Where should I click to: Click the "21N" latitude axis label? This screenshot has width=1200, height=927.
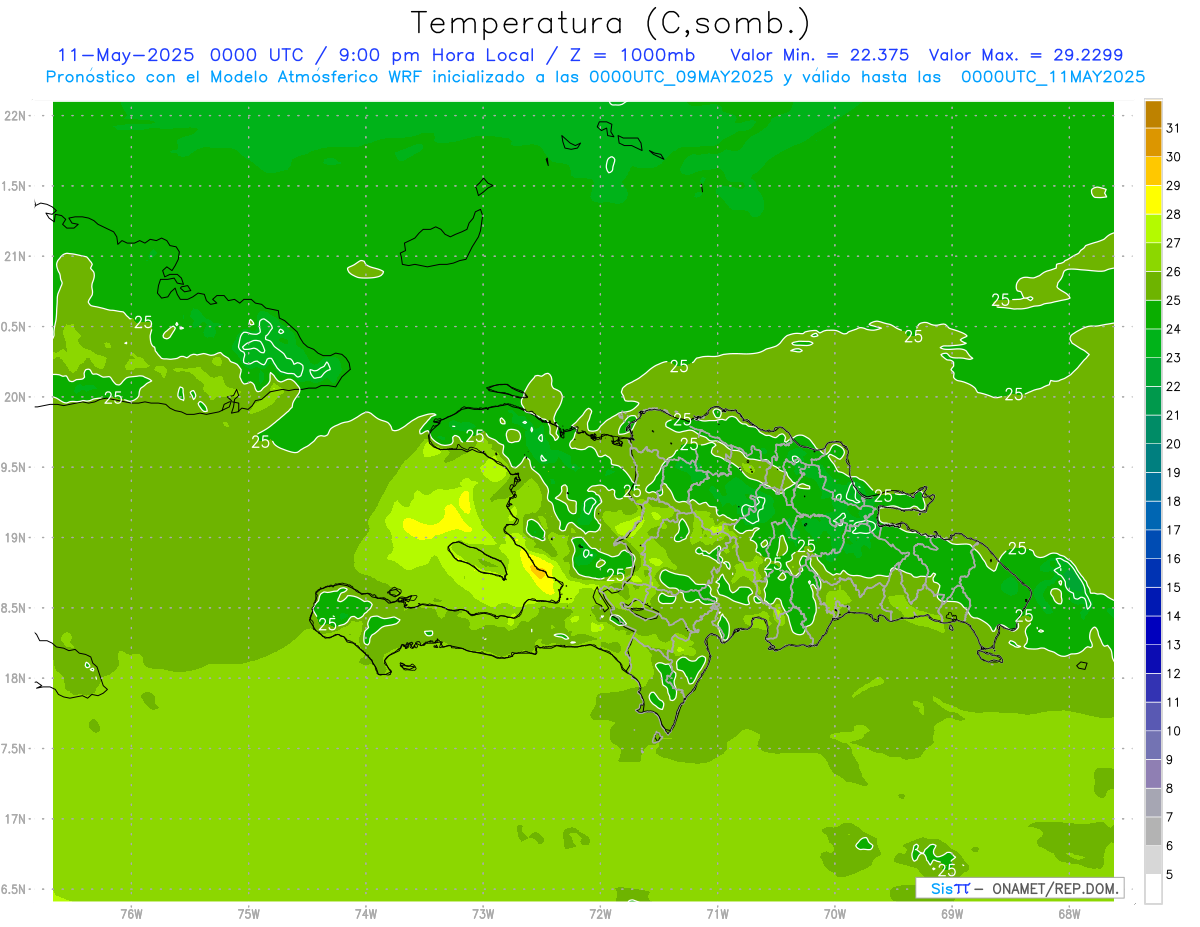(15, 257)
